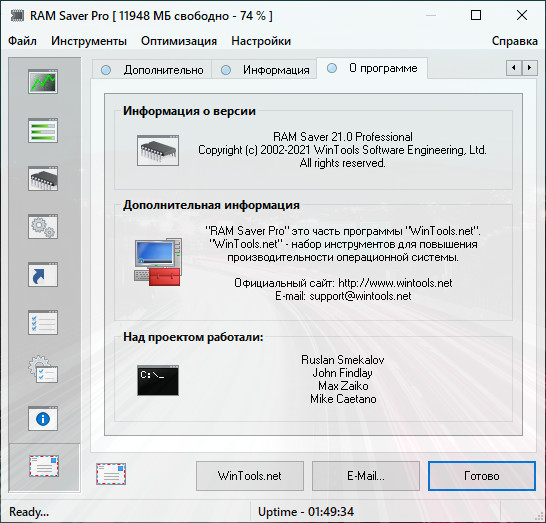Open the Инструменты menu
Screen dimensions: 546x523
[89, 41]
